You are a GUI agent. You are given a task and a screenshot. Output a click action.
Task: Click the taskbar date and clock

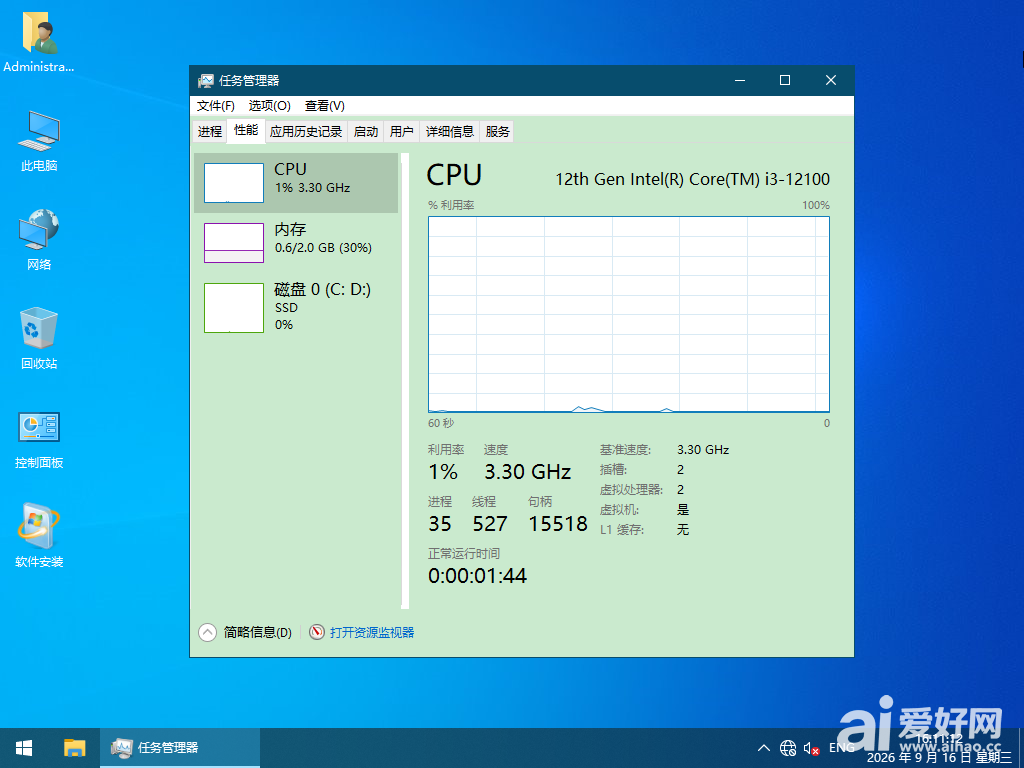[x=939, y=748]
